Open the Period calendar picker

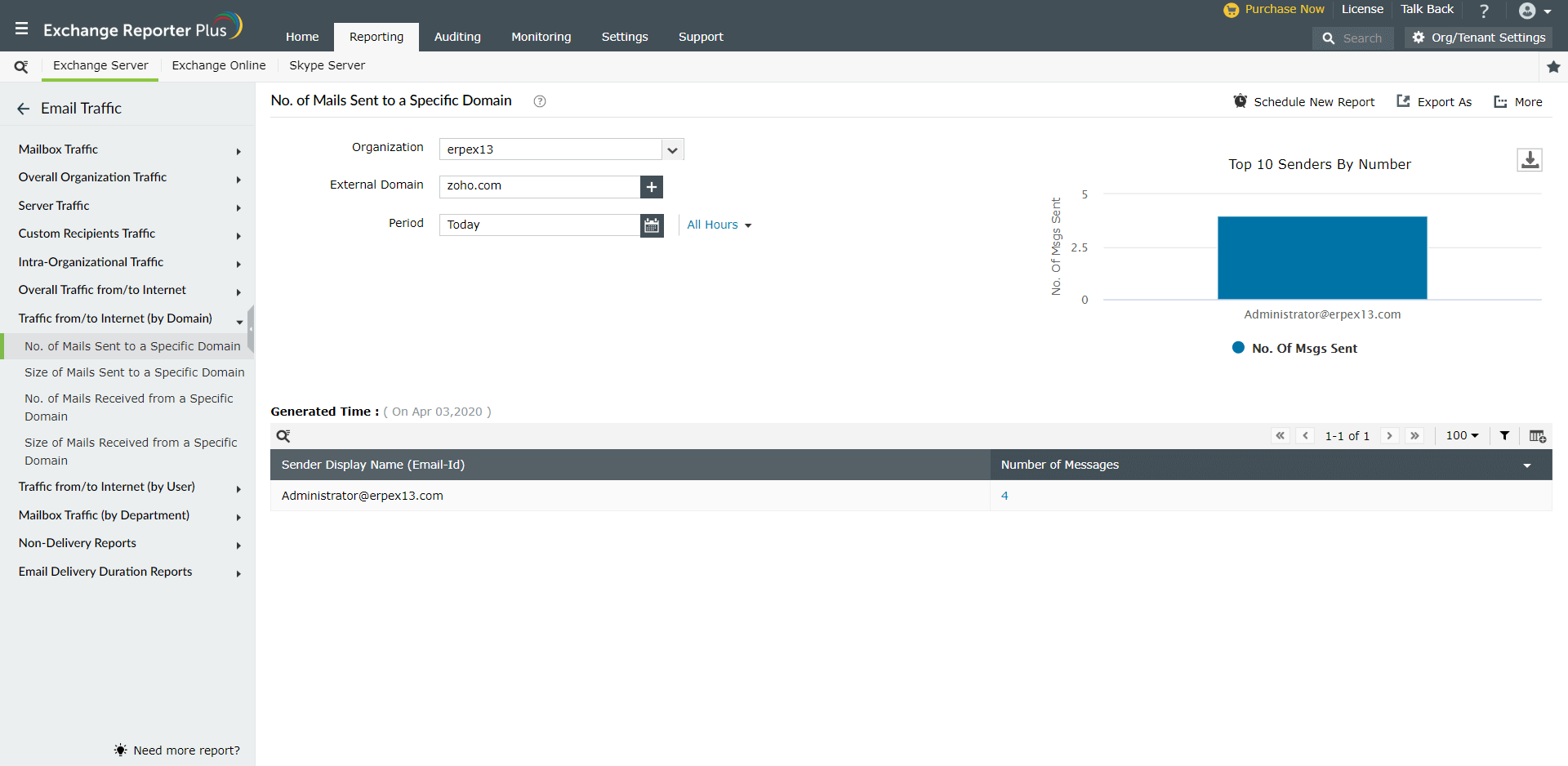click(x=652, y=225)
